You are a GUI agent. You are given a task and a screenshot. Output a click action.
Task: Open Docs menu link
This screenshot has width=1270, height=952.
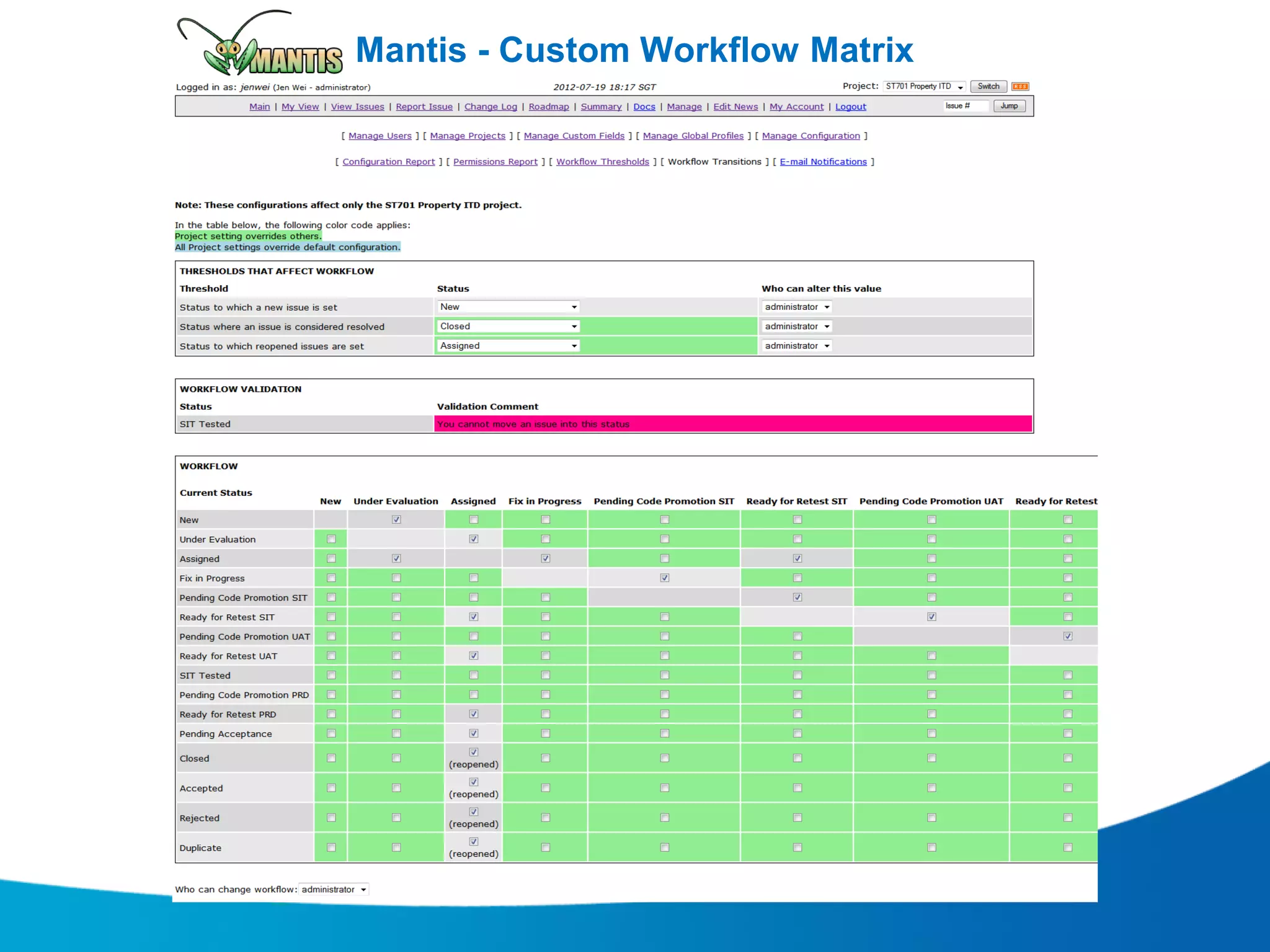(644, 107)
